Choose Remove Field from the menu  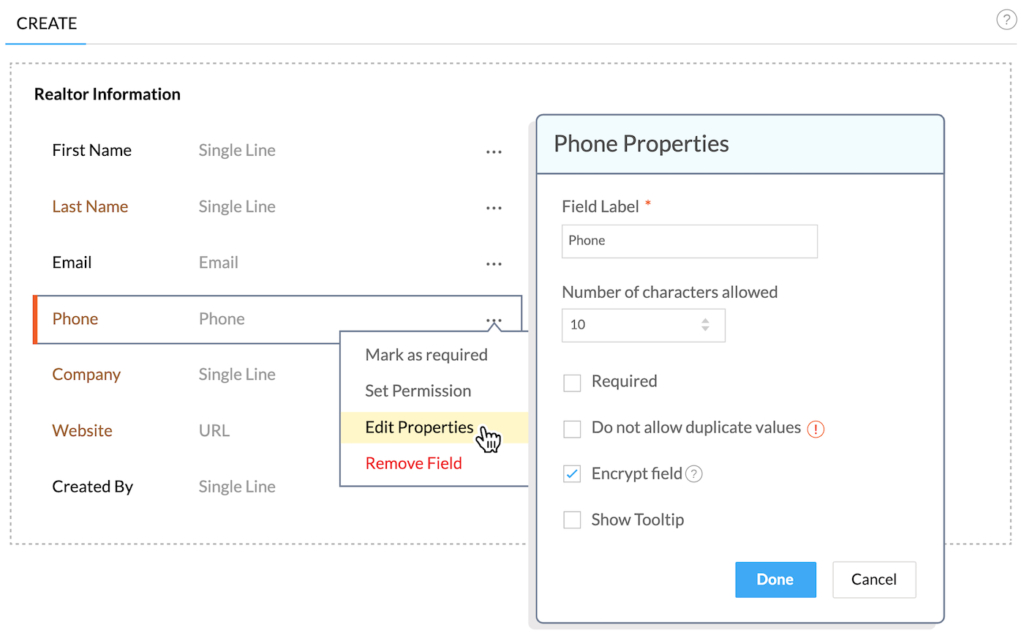point(413,463)
